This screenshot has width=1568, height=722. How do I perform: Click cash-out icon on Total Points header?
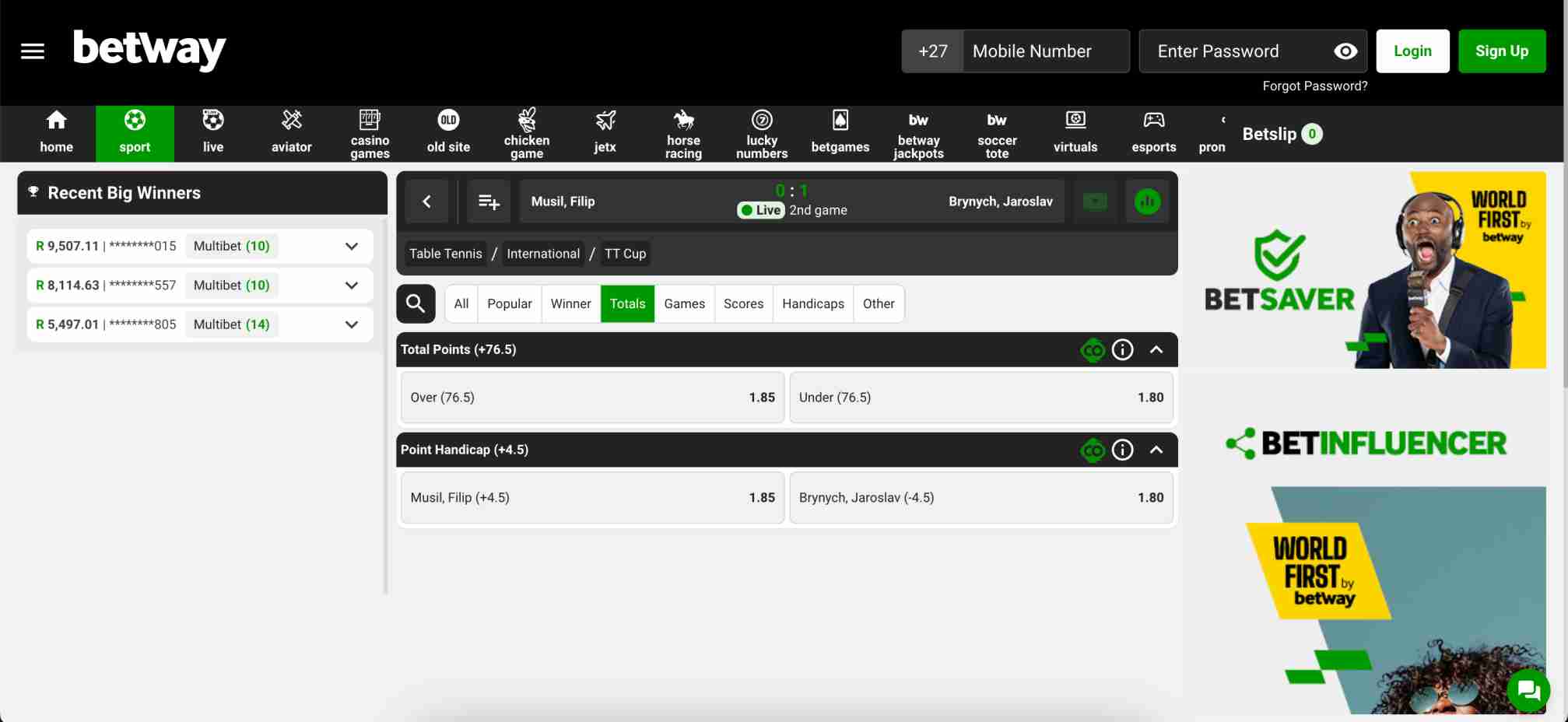click(x=1093, y=350)
